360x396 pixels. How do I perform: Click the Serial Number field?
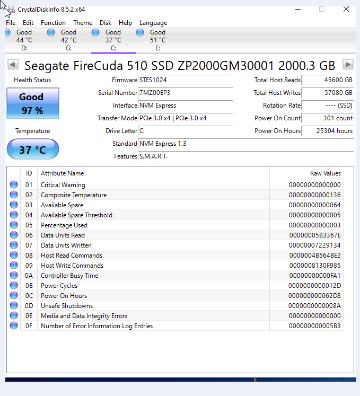[186, 93]
